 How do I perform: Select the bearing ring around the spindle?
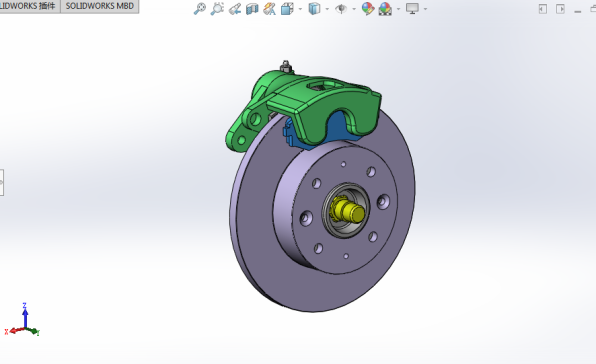[346, 210]
